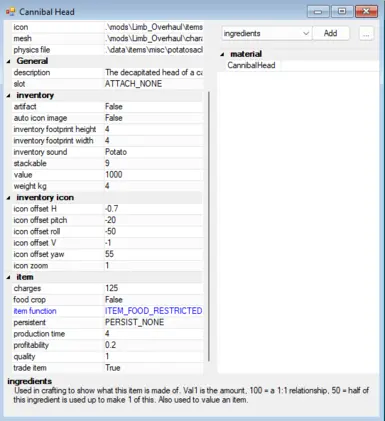Select the mesh path value

(153, 38)
